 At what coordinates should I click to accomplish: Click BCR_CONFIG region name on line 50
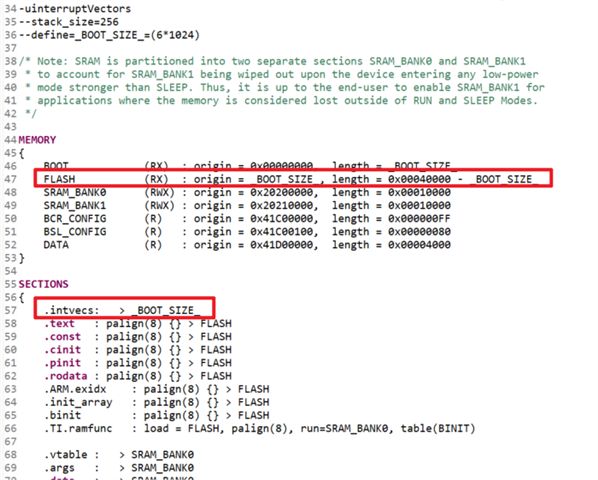click(x=75, y=218)
